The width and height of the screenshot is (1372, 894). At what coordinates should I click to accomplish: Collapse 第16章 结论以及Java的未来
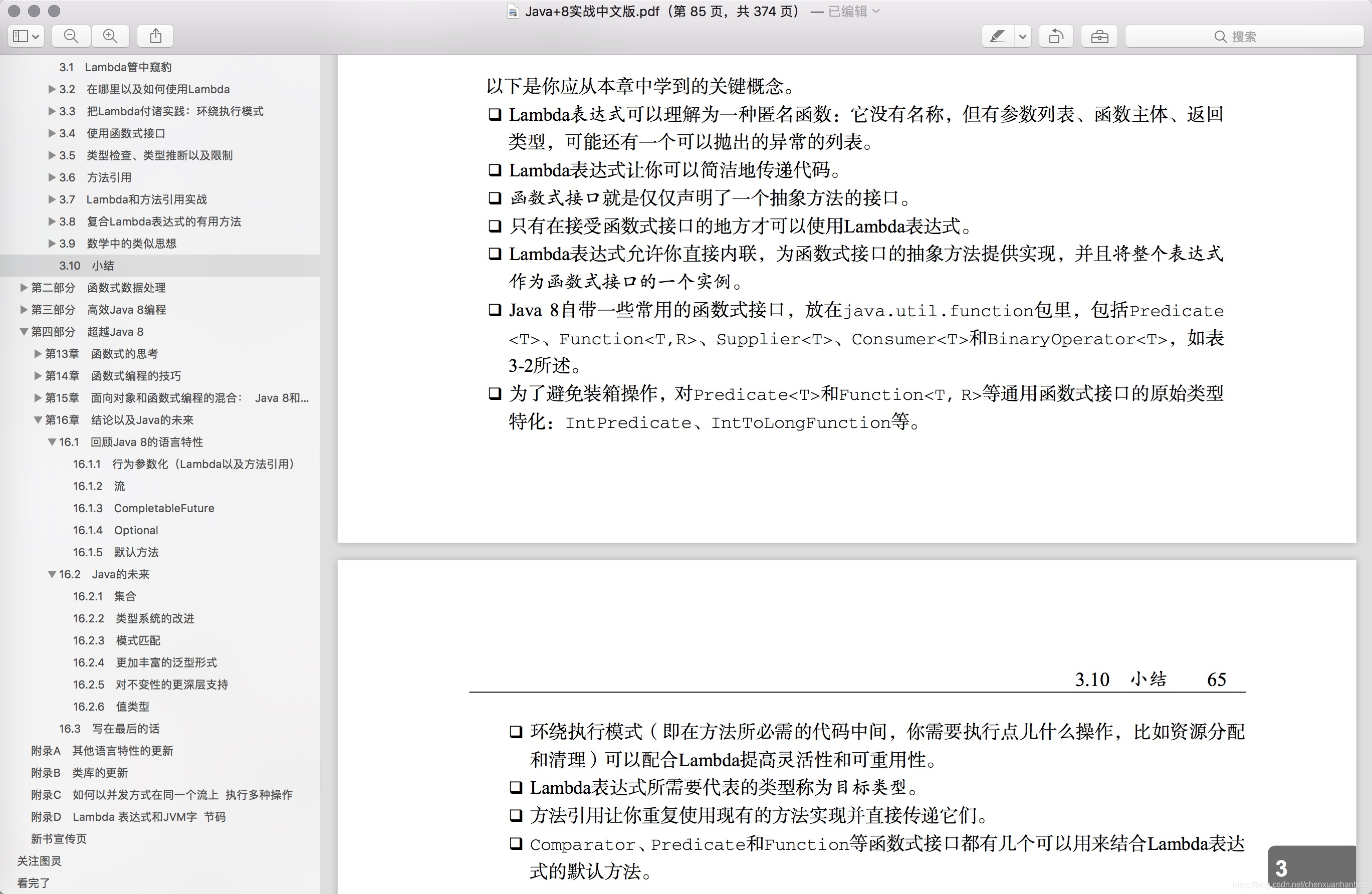(38, 419)
